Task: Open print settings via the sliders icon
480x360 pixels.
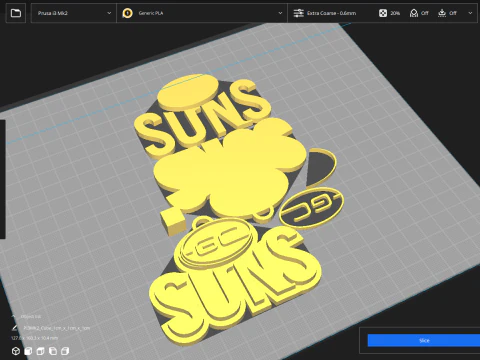Action: click(298, 13)
